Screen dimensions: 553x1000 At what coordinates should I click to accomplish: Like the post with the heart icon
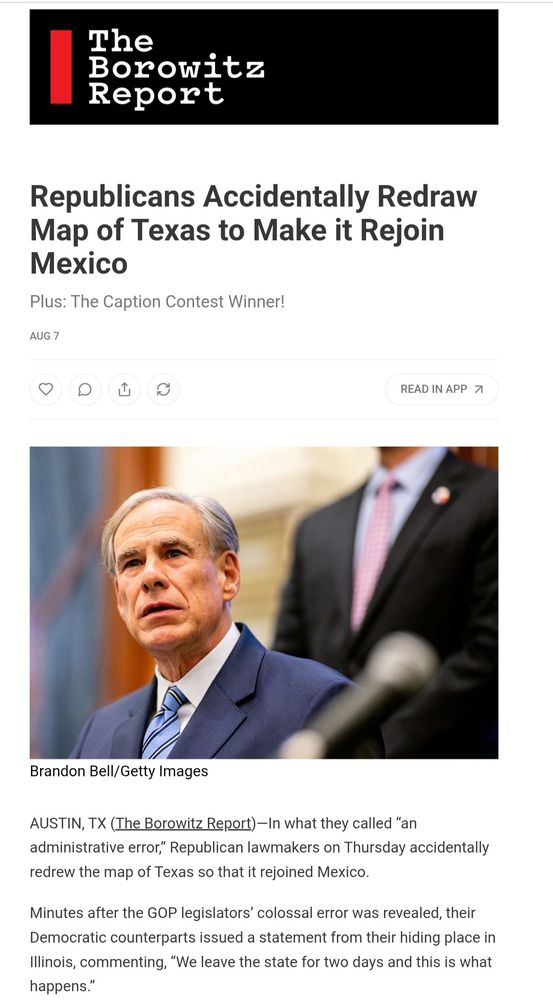(46, 389)
